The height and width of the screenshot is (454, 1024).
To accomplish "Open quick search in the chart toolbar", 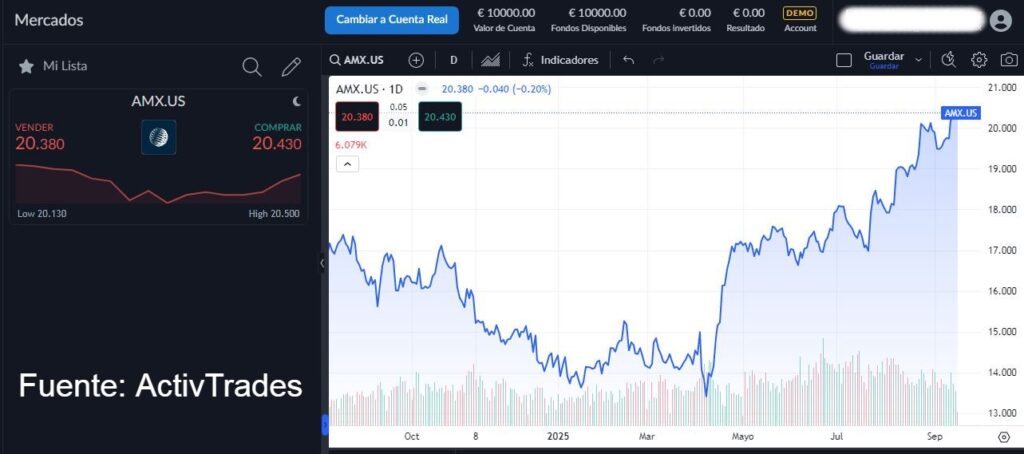I will tap(949, 60).
